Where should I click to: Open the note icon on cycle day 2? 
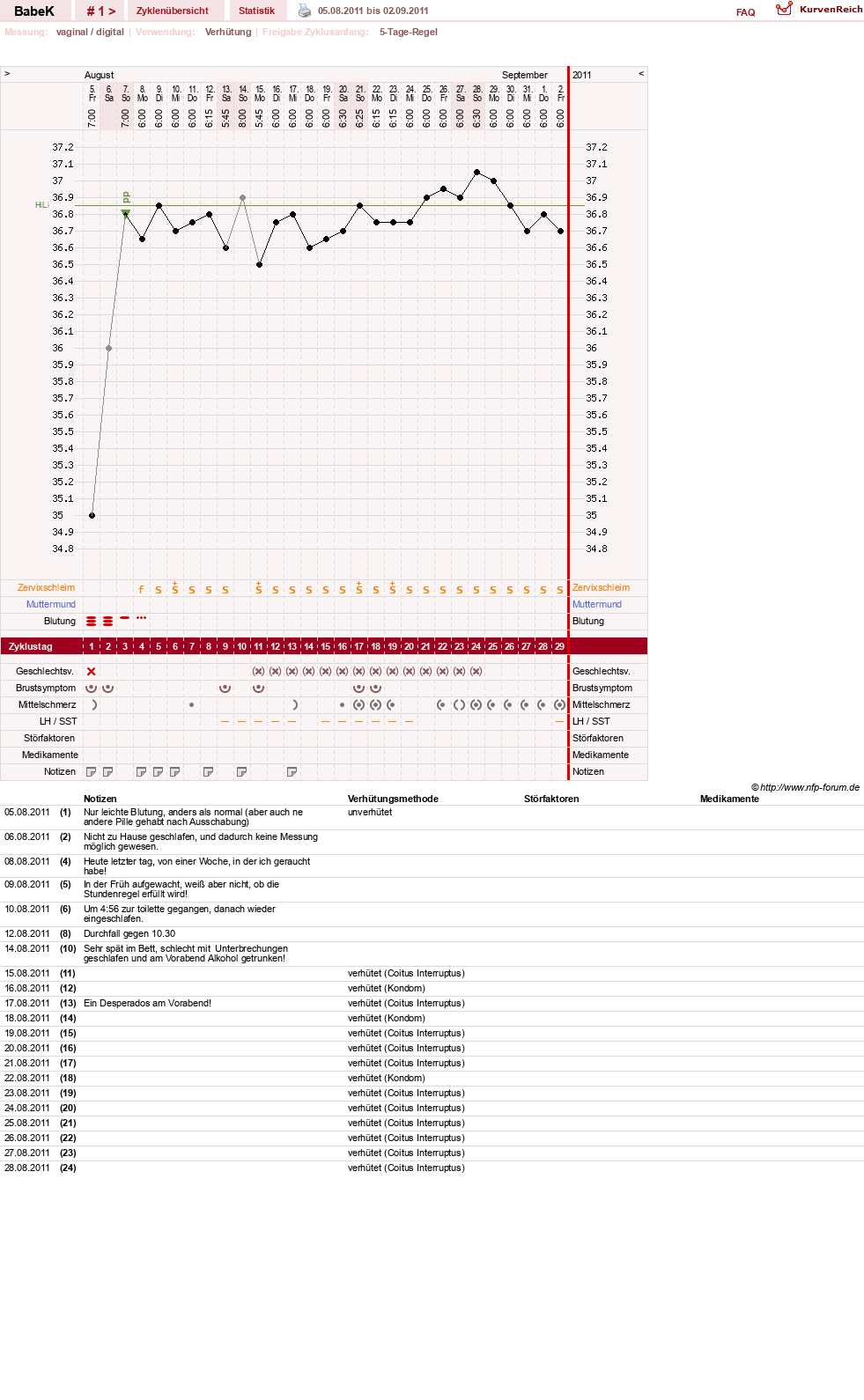(x=107, y=772)
